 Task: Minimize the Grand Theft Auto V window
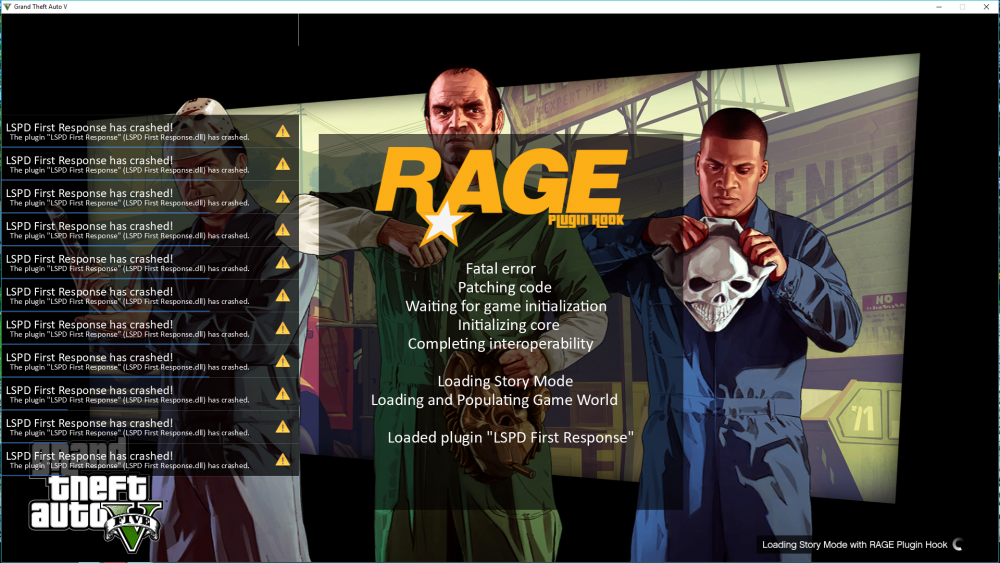click(x=939, y=6)
